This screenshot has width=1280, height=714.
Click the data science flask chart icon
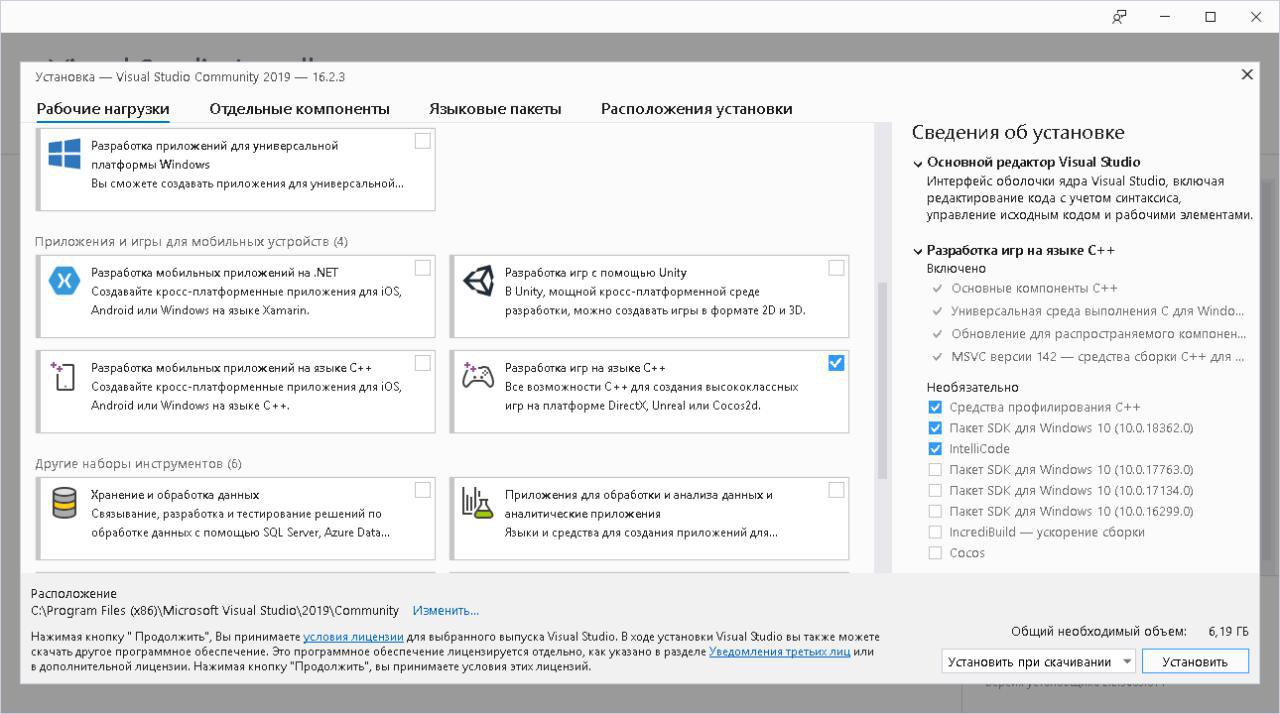[478, 502]
